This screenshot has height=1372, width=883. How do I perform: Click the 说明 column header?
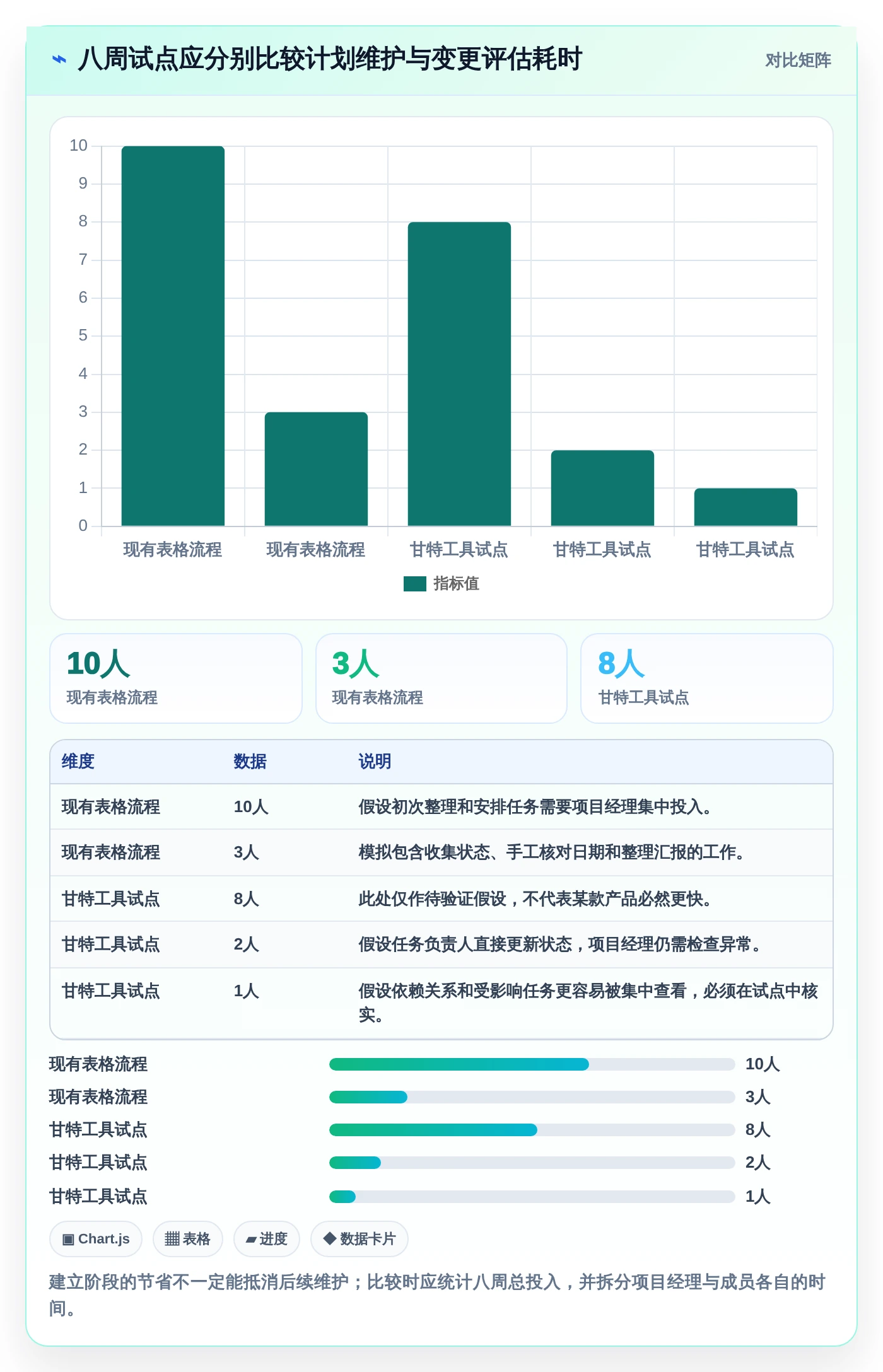coord(375,762)
